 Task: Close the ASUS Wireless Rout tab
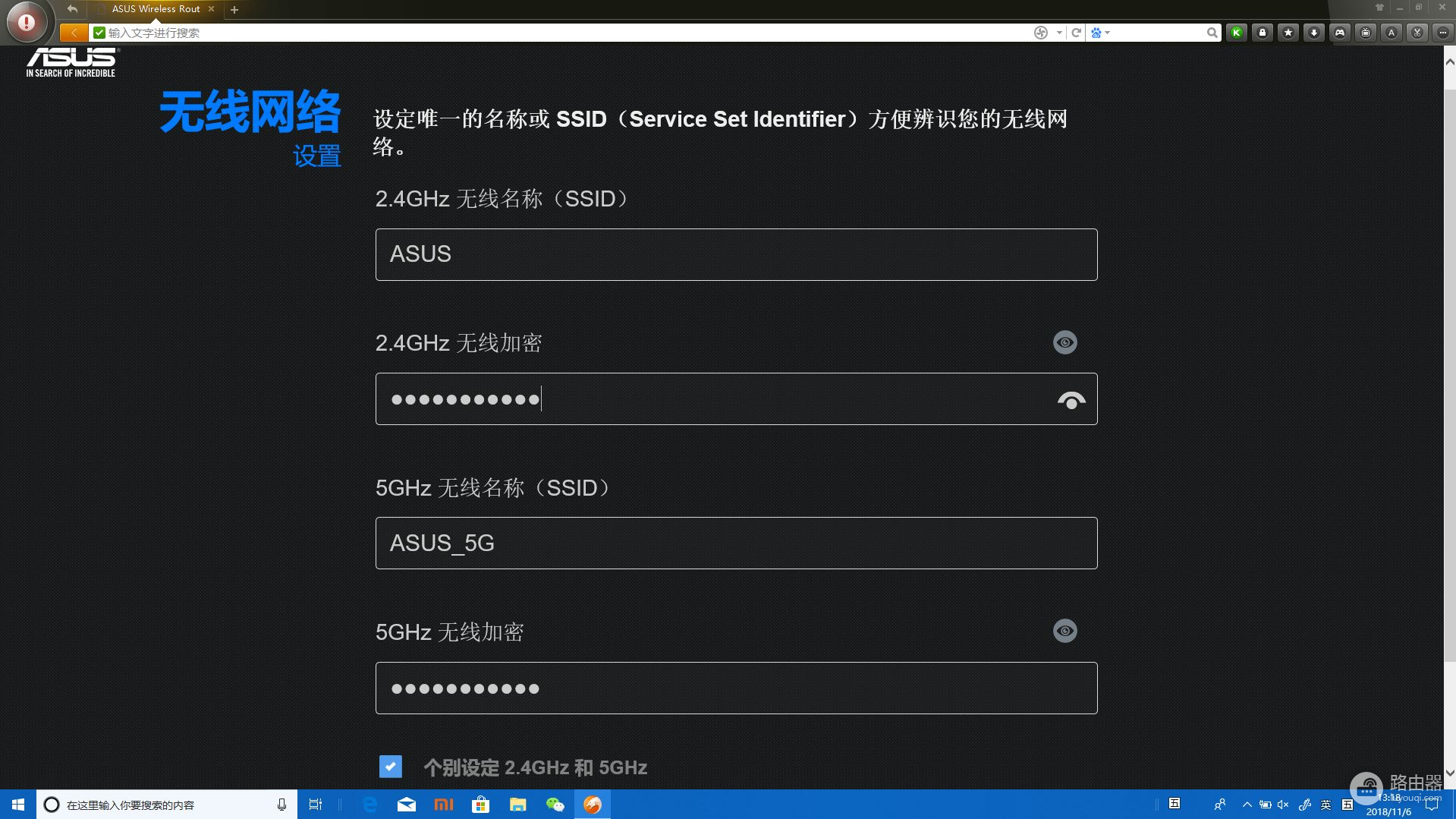(x=211, y=9)
